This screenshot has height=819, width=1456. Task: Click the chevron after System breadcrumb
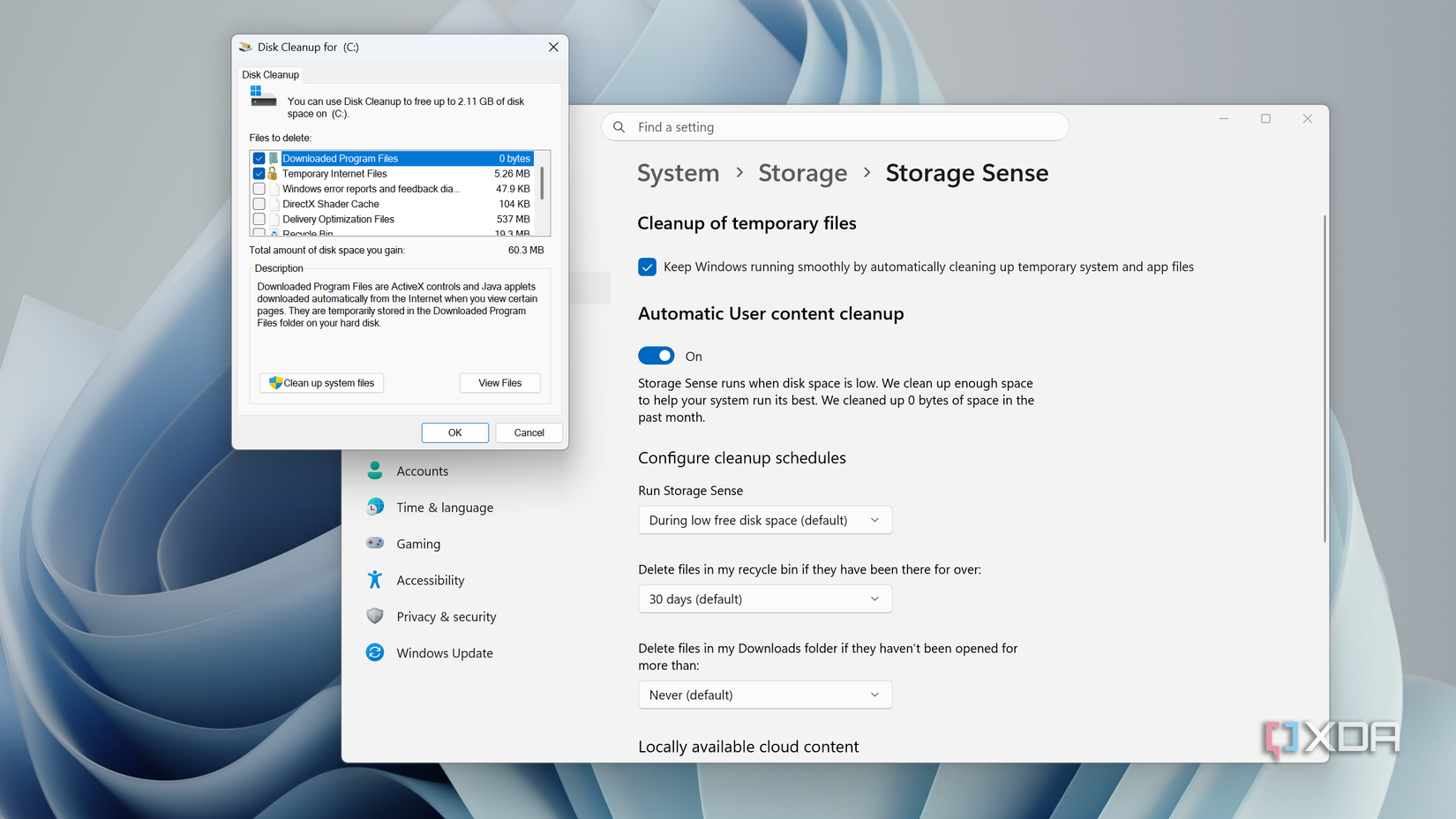(739, 173)
